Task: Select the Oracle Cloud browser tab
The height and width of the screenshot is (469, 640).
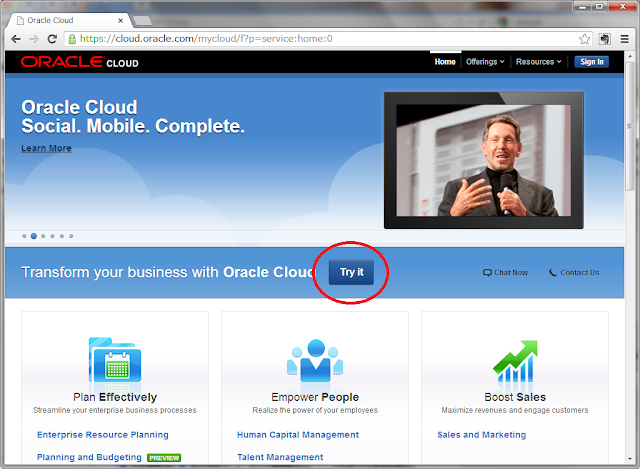Action: (67, 20)
